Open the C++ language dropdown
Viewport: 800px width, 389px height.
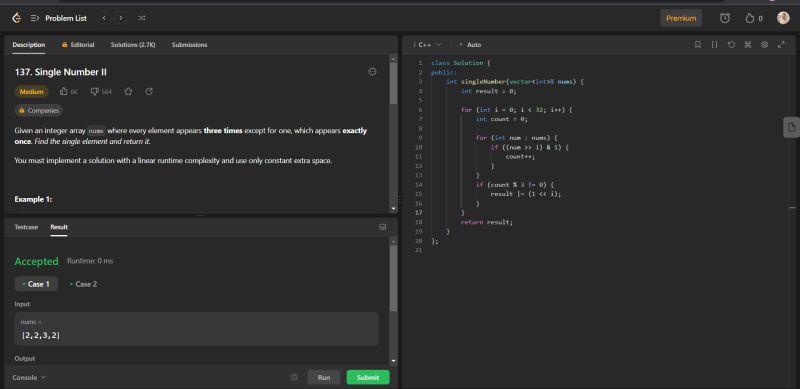point(429,45)
